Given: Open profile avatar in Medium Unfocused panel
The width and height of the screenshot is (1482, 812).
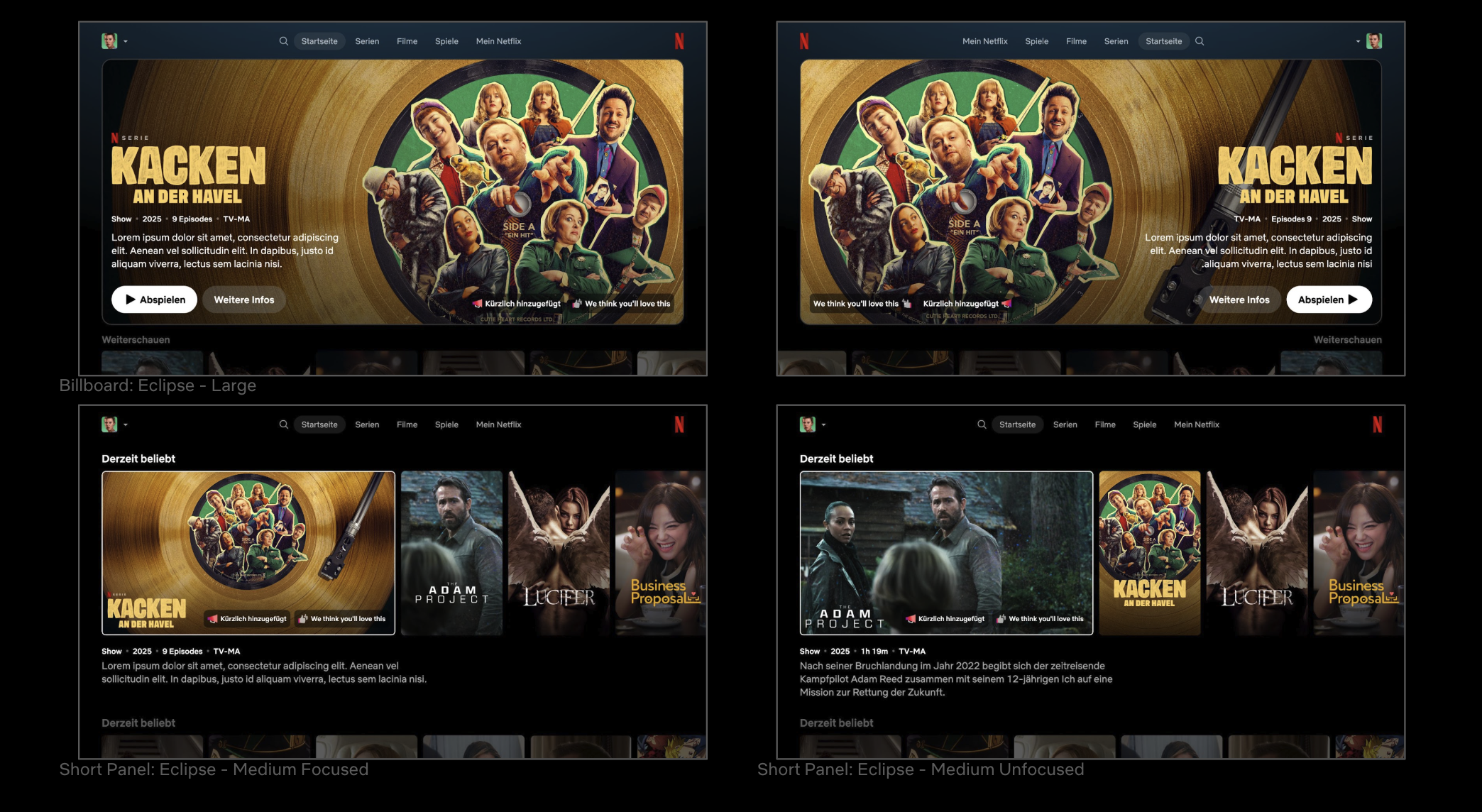Looking at the screenshot, I should [808, 424].
